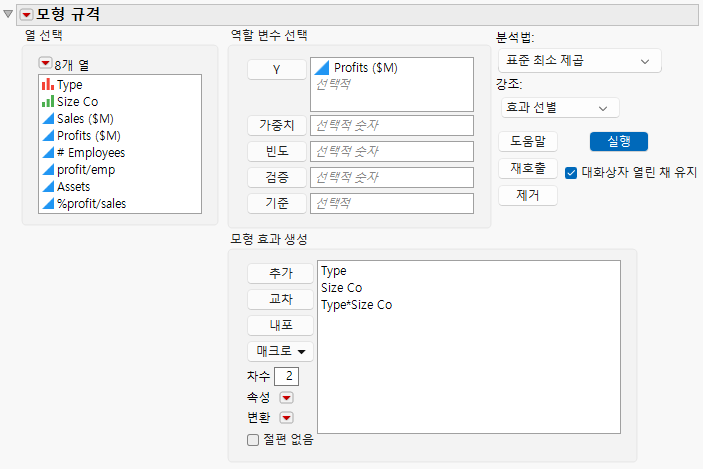Click the 교차 button
Viewport: 703px width, 469px height.
pyautogui.click(x=280, y=299)
